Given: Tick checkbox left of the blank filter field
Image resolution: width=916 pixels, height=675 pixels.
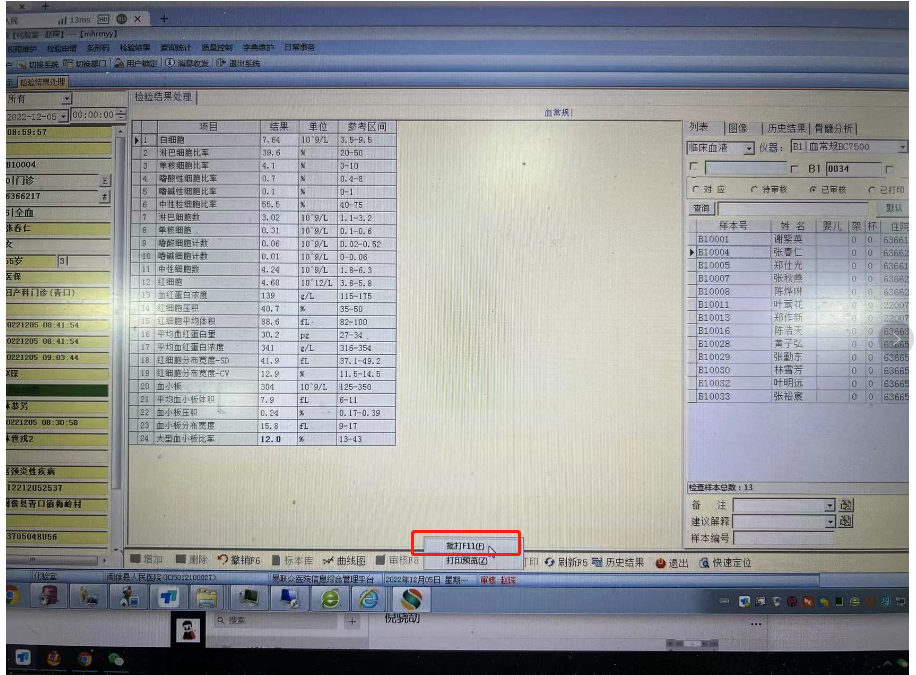Looking at the screenshot, I should (x=694, y=167).
